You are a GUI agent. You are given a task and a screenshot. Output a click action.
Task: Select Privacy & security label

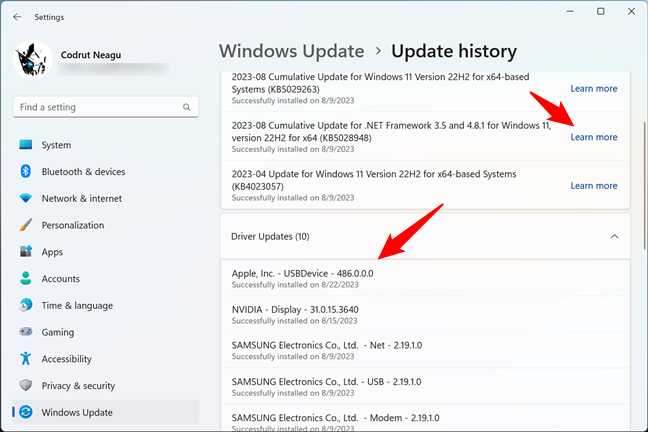coord(78,386)
